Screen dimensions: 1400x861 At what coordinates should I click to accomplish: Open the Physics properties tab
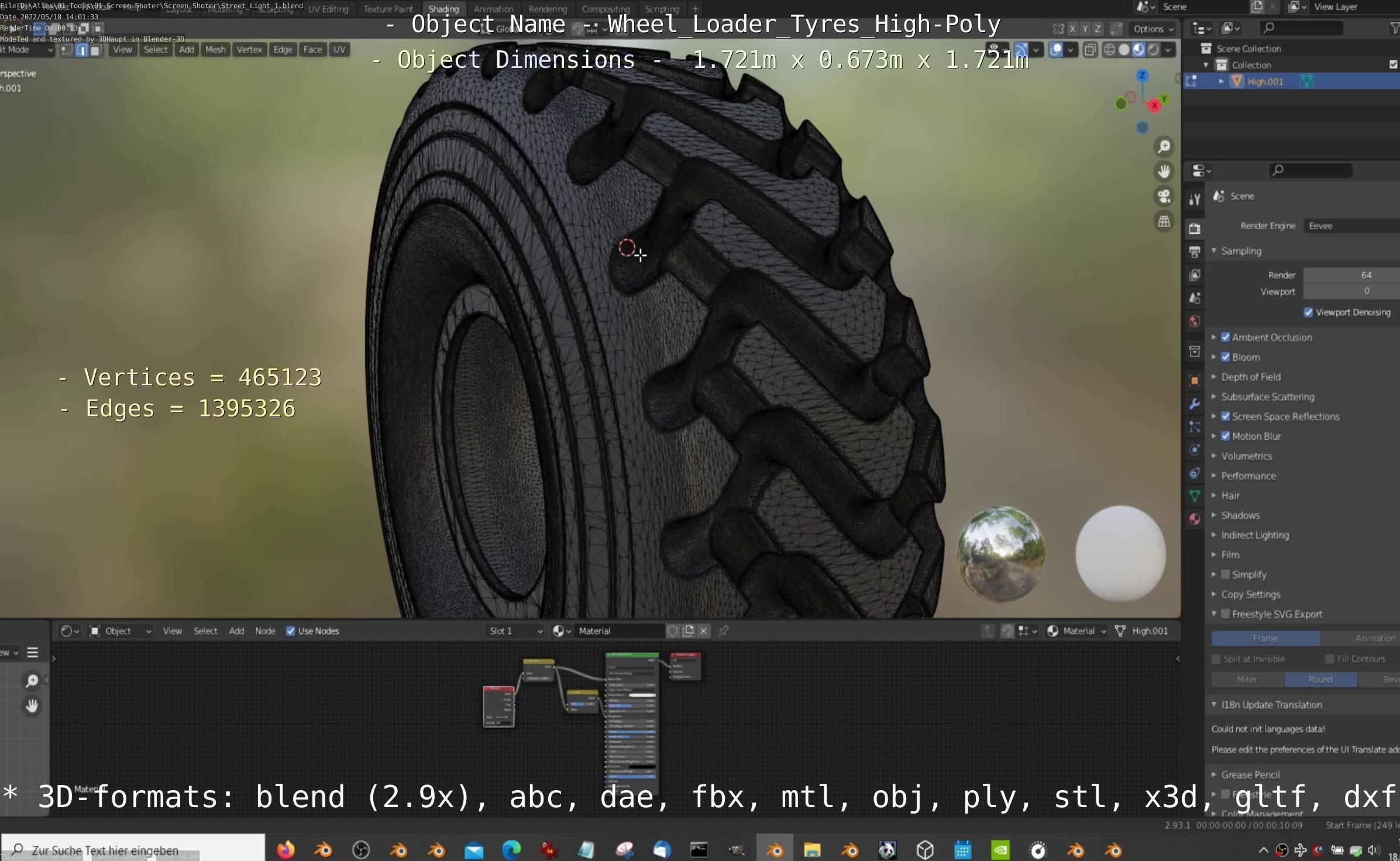[1195, 450]
